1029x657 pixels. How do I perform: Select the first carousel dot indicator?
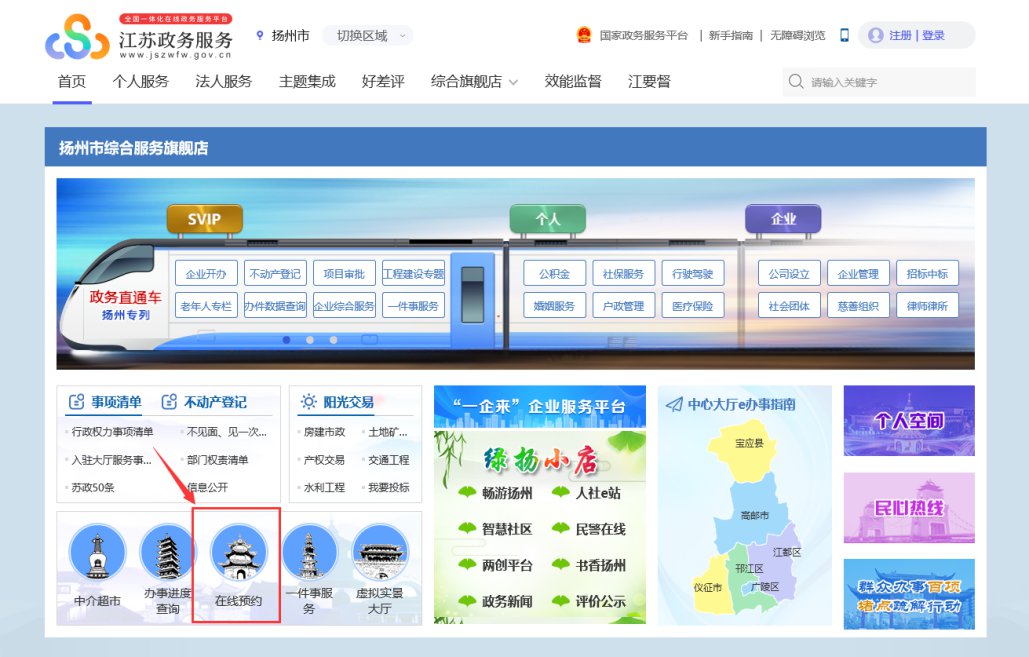[x=287, y=340]
